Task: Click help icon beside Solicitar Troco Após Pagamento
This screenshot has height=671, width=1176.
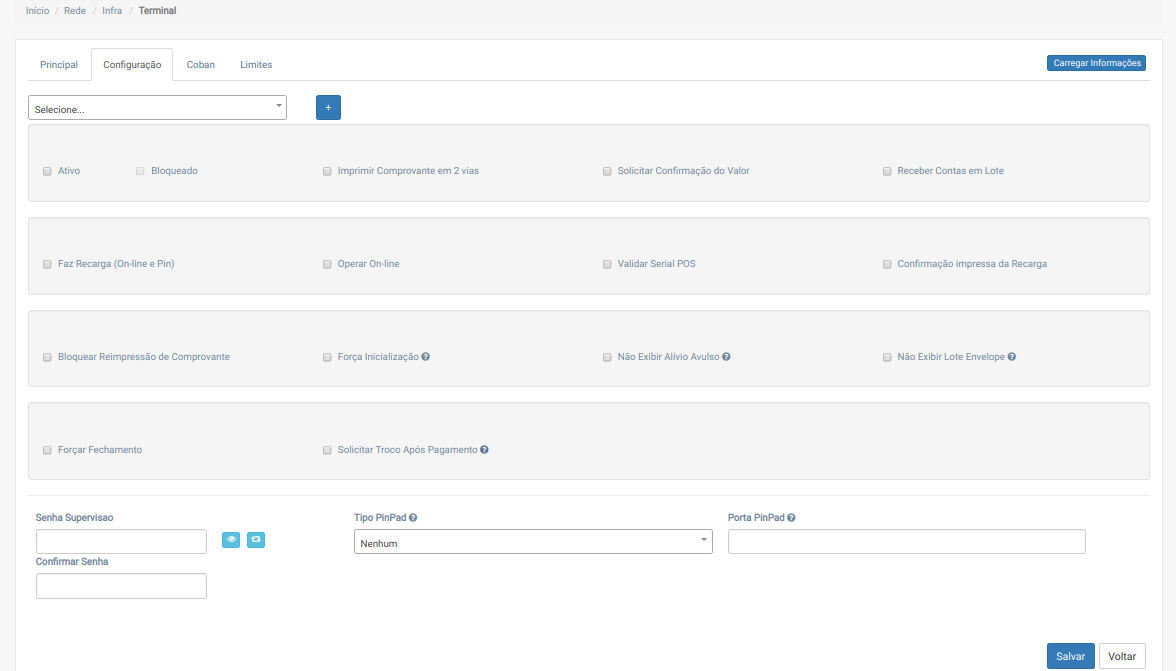Action: click(484, 450)
